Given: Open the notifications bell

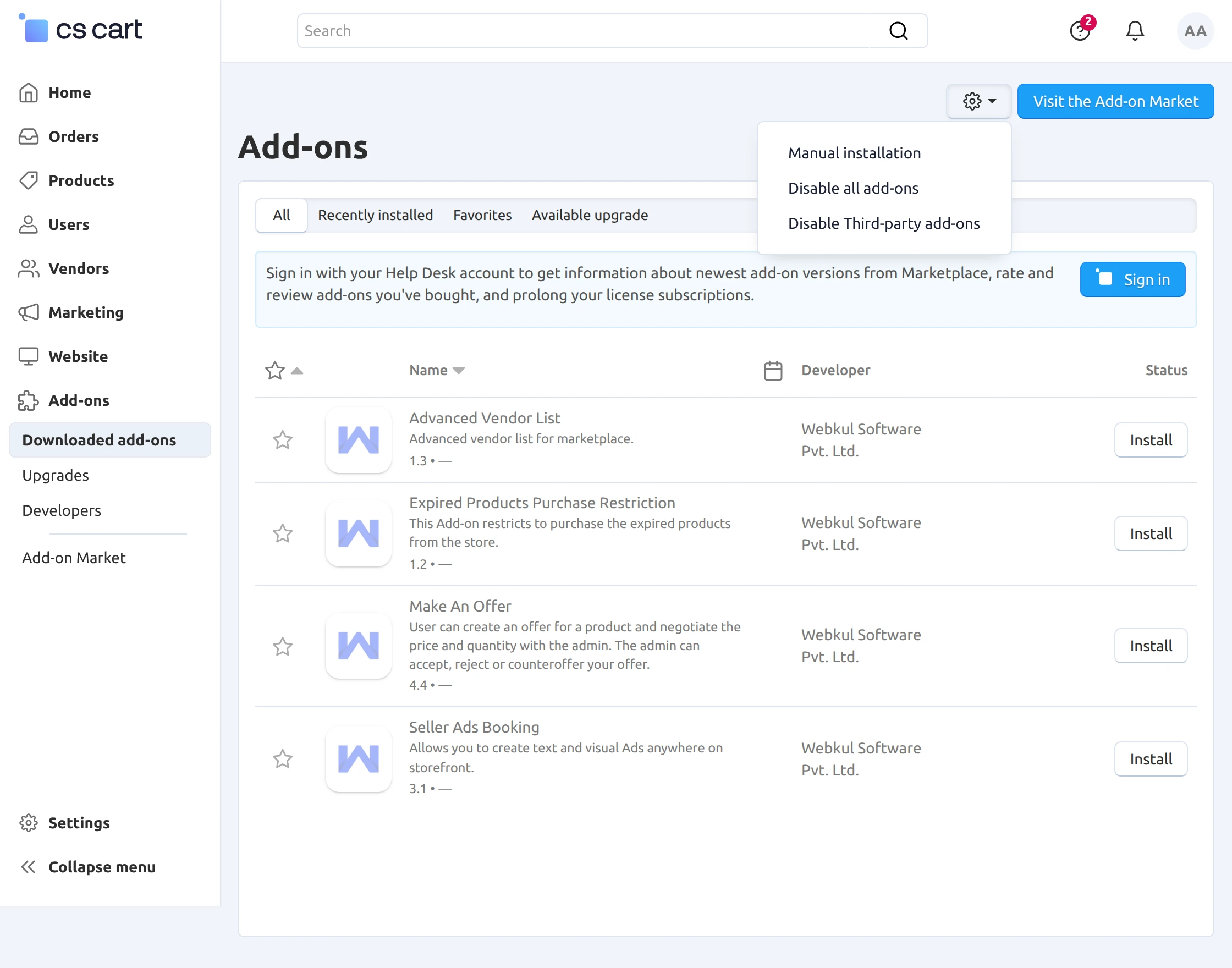Looking at the screenshot, I should pos(1135,31).
